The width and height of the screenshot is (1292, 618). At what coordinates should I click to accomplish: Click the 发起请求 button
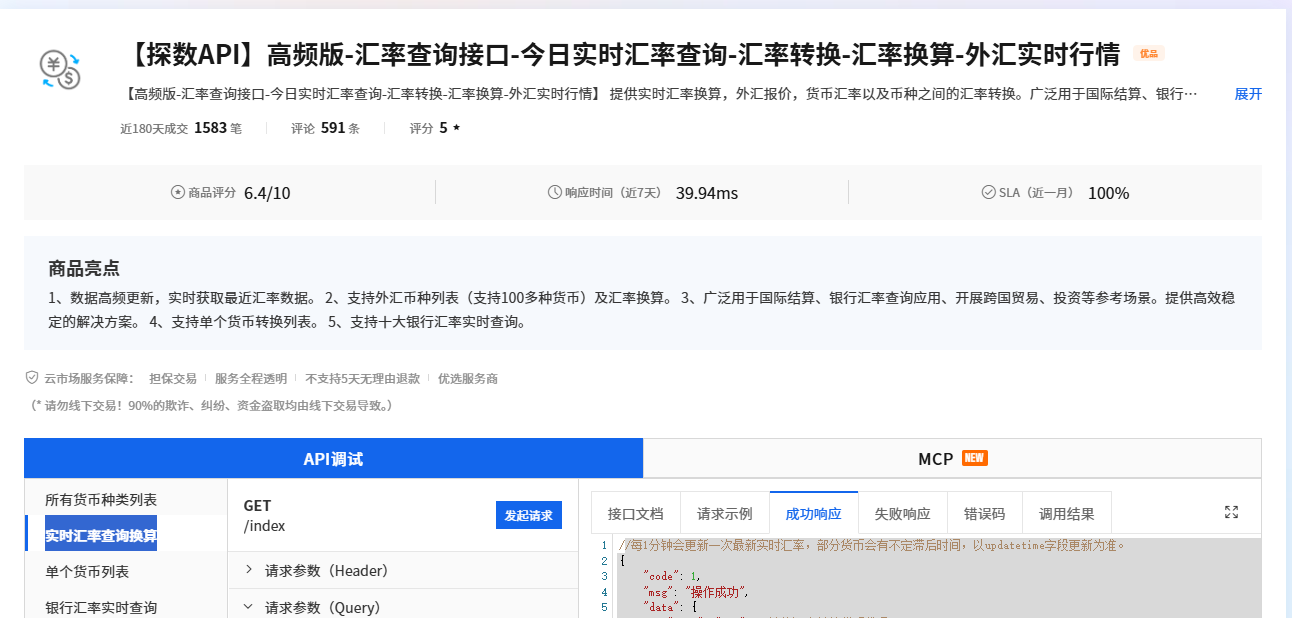pyautogui.click(x=528, y=514)
